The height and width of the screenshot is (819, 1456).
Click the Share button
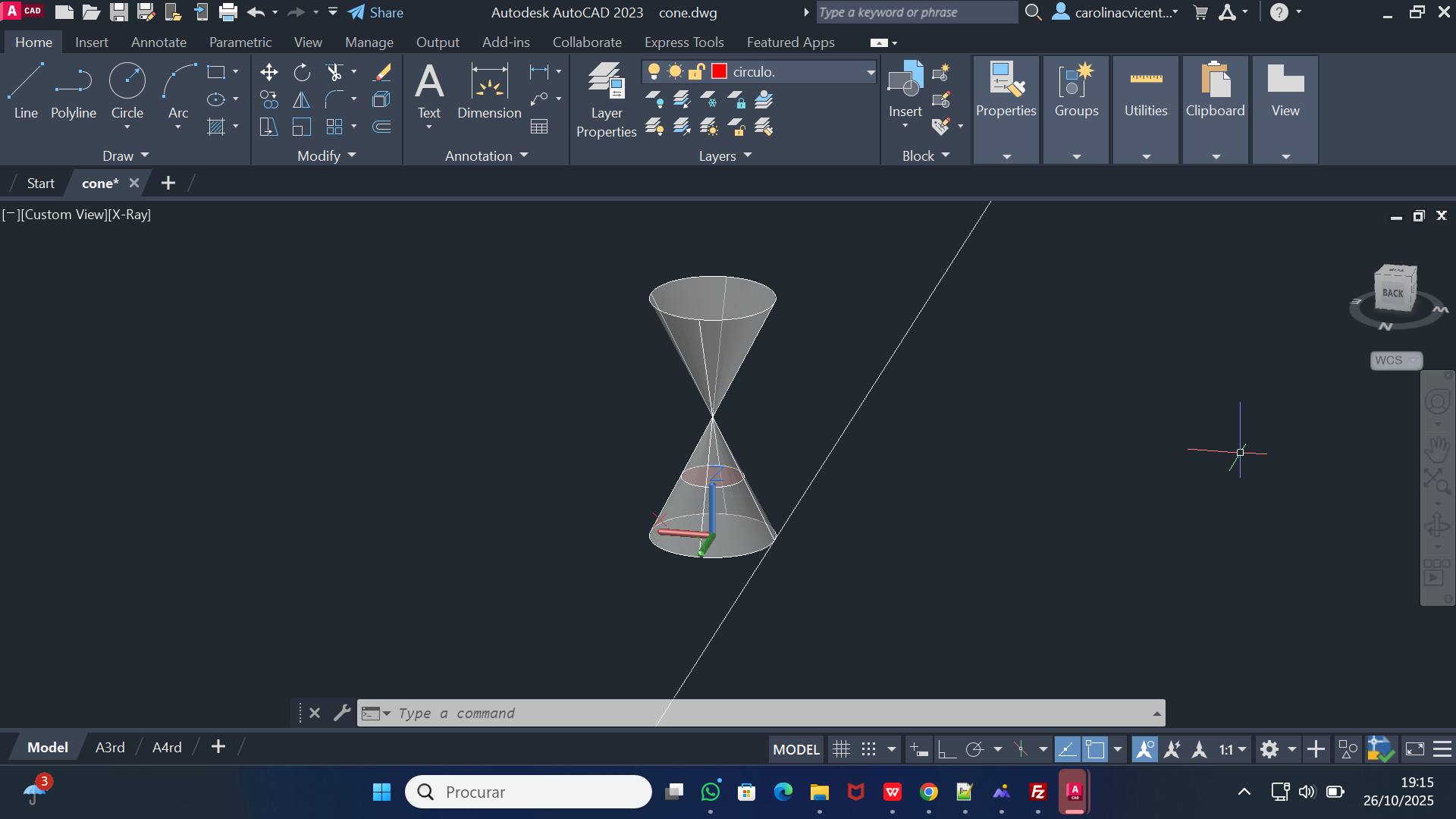tap(376, 12)
